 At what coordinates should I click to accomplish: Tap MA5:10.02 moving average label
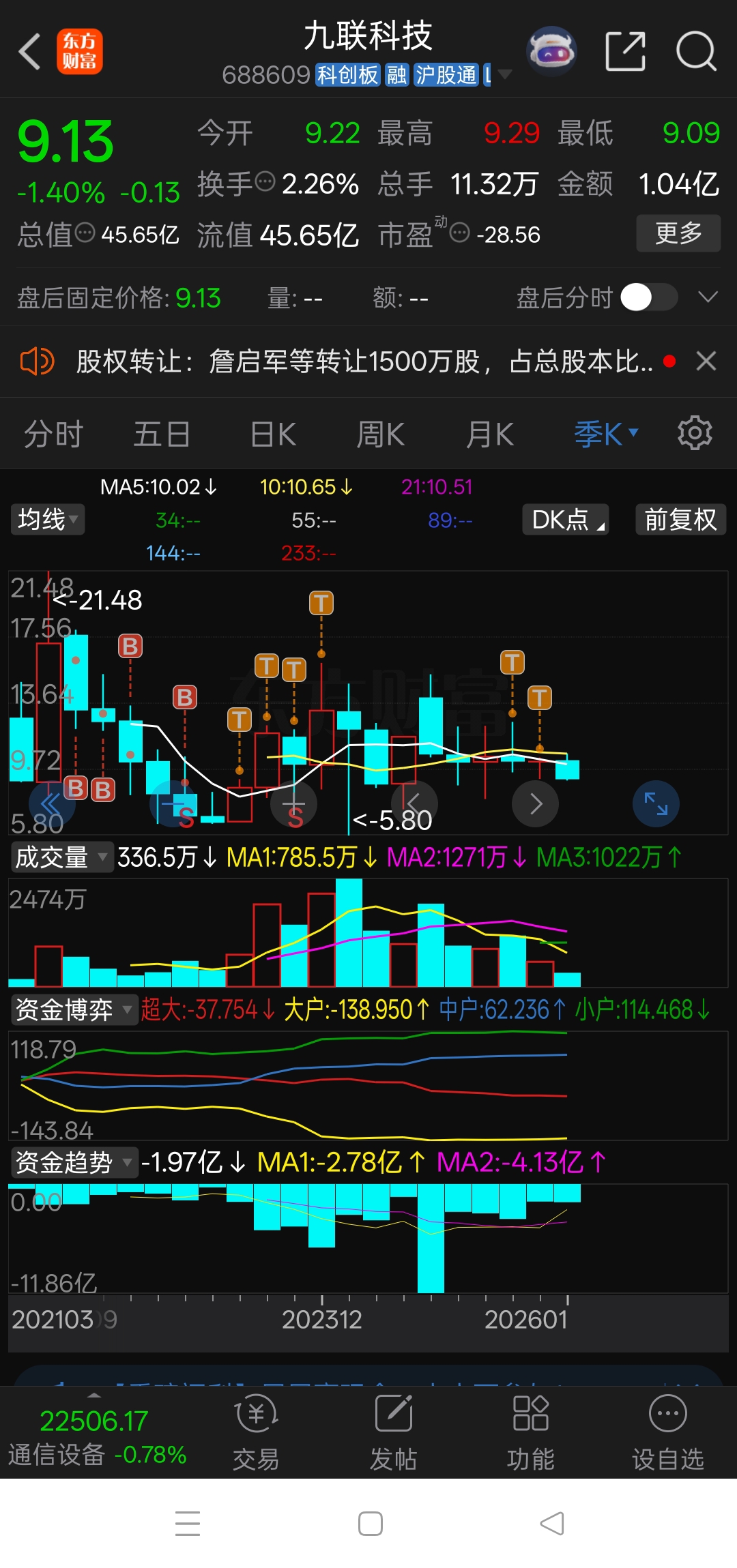pyautogui.click(x=158, y=487)
